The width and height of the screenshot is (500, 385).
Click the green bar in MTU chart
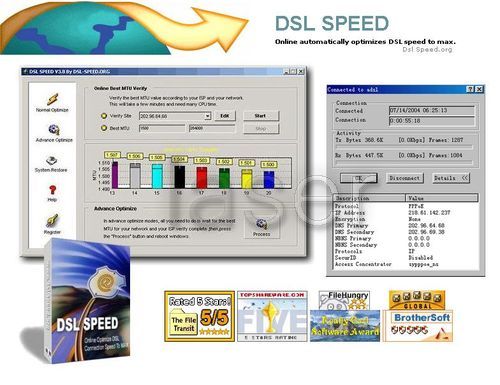[224, 178]
